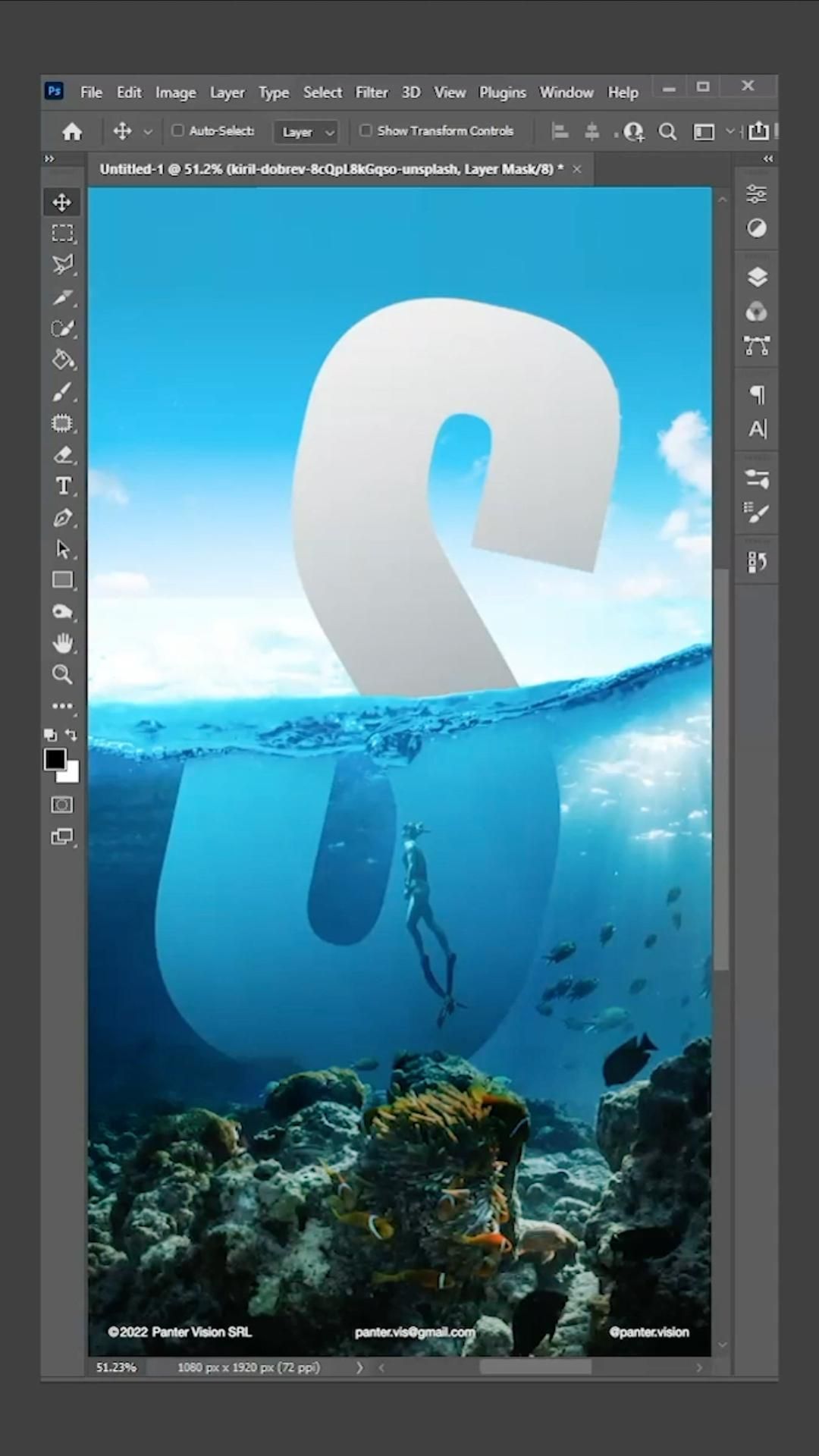This screenshot has width=819, height=1456.
Task: Align left edges button in options bar
Action: pos(560,132)
